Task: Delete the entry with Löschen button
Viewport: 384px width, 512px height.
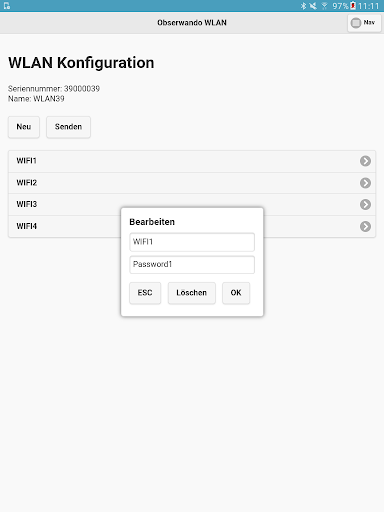Action: point(192,293)
